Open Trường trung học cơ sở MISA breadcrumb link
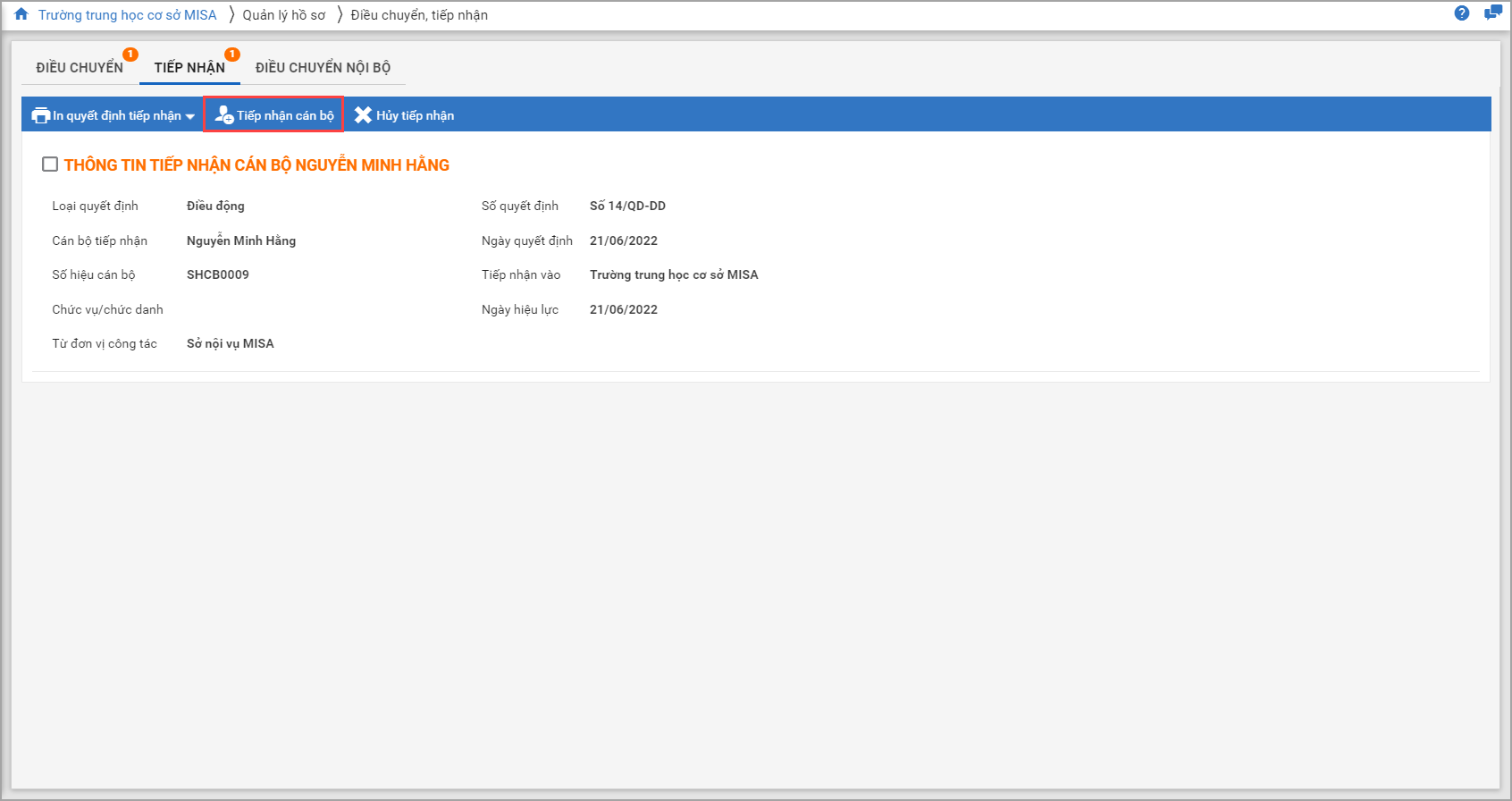 click(127, 15)
